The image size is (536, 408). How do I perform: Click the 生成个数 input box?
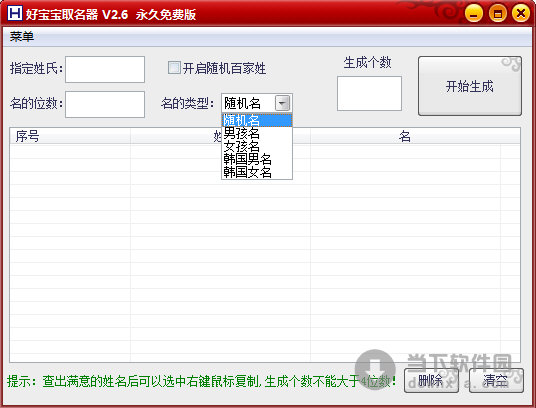(x=369, y=93)
